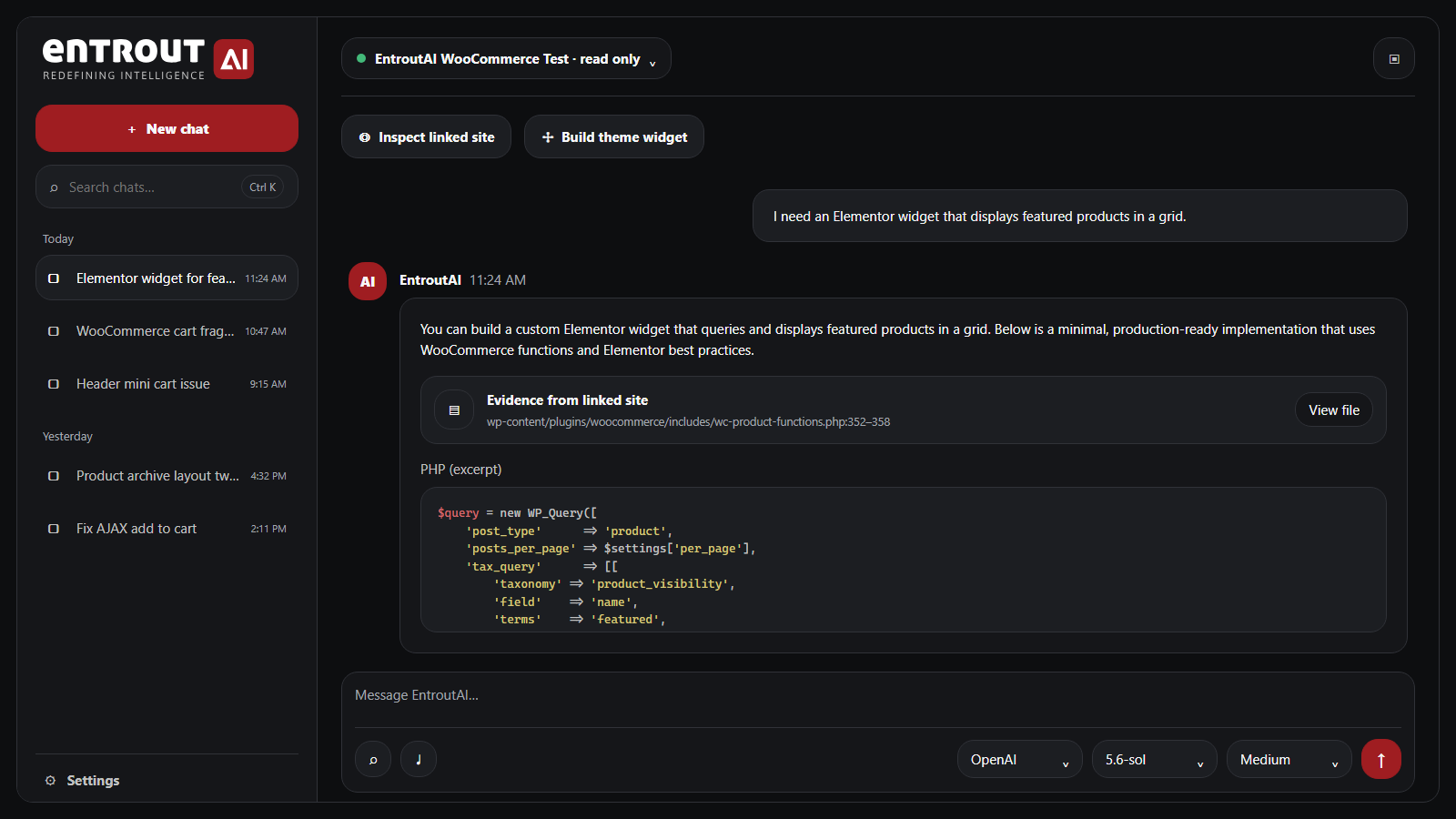The image size is (1456, 819).
Task: Click the music note icon in composer
Action: [x=419, y=759]
